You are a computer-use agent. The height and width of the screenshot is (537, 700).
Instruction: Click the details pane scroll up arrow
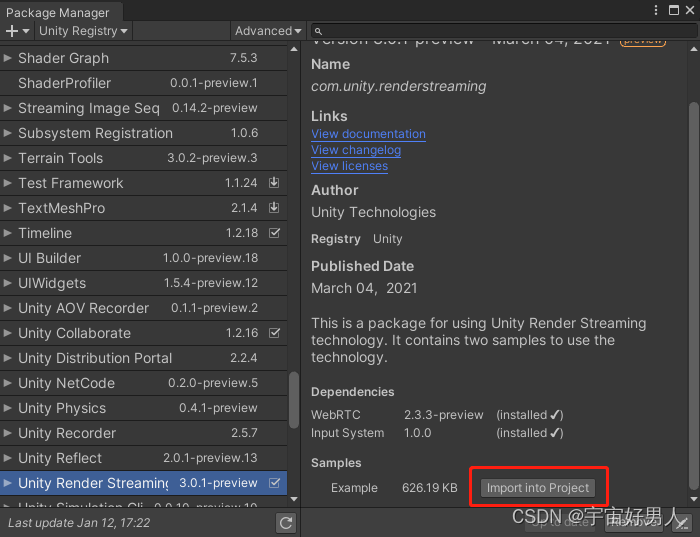[x=693, y=49]
